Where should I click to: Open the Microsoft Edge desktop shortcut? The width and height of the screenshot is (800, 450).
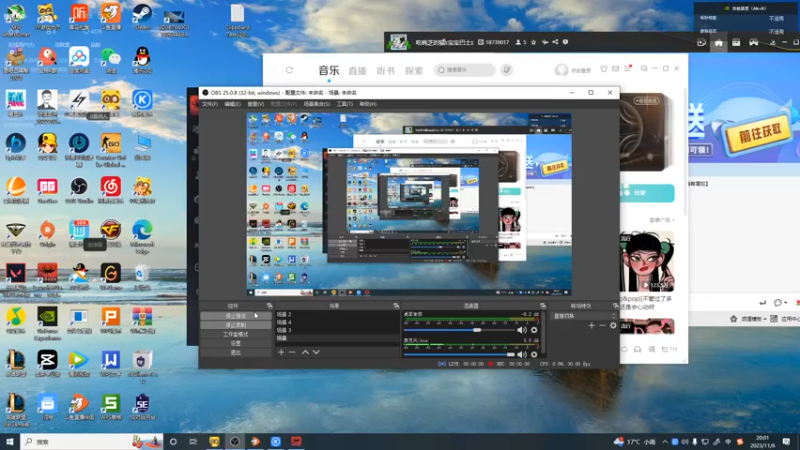click(x=142, y=235)
